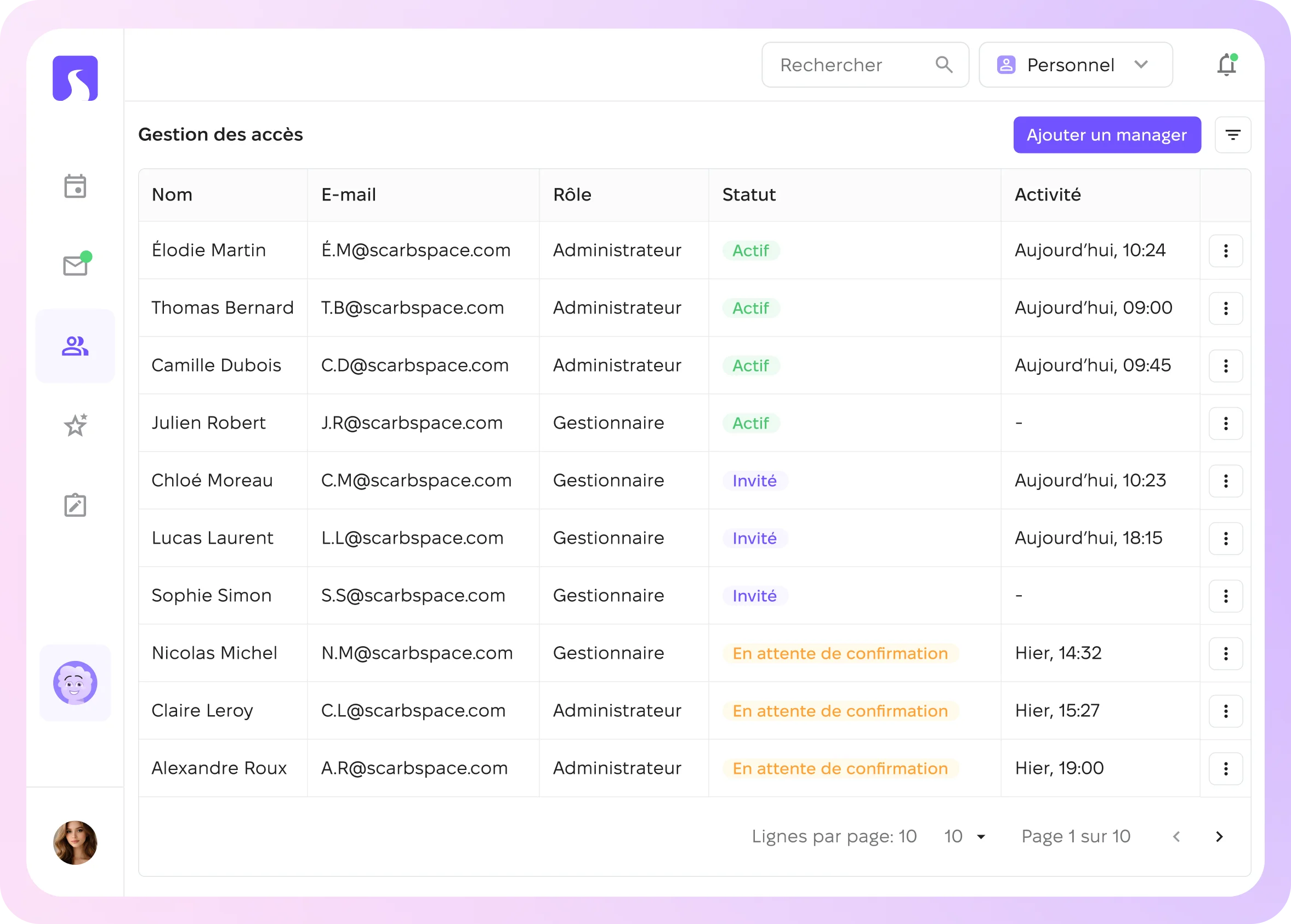
Task: Click the purple app logo
Action: pyautogui.click(x=75, y=78)
